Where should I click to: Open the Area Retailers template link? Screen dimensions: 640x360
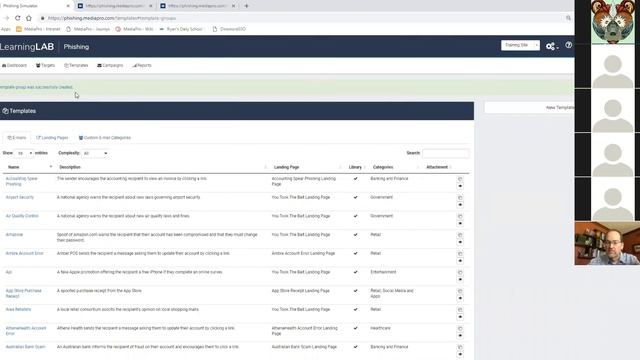pyautogui.click(x=18, y=310)
